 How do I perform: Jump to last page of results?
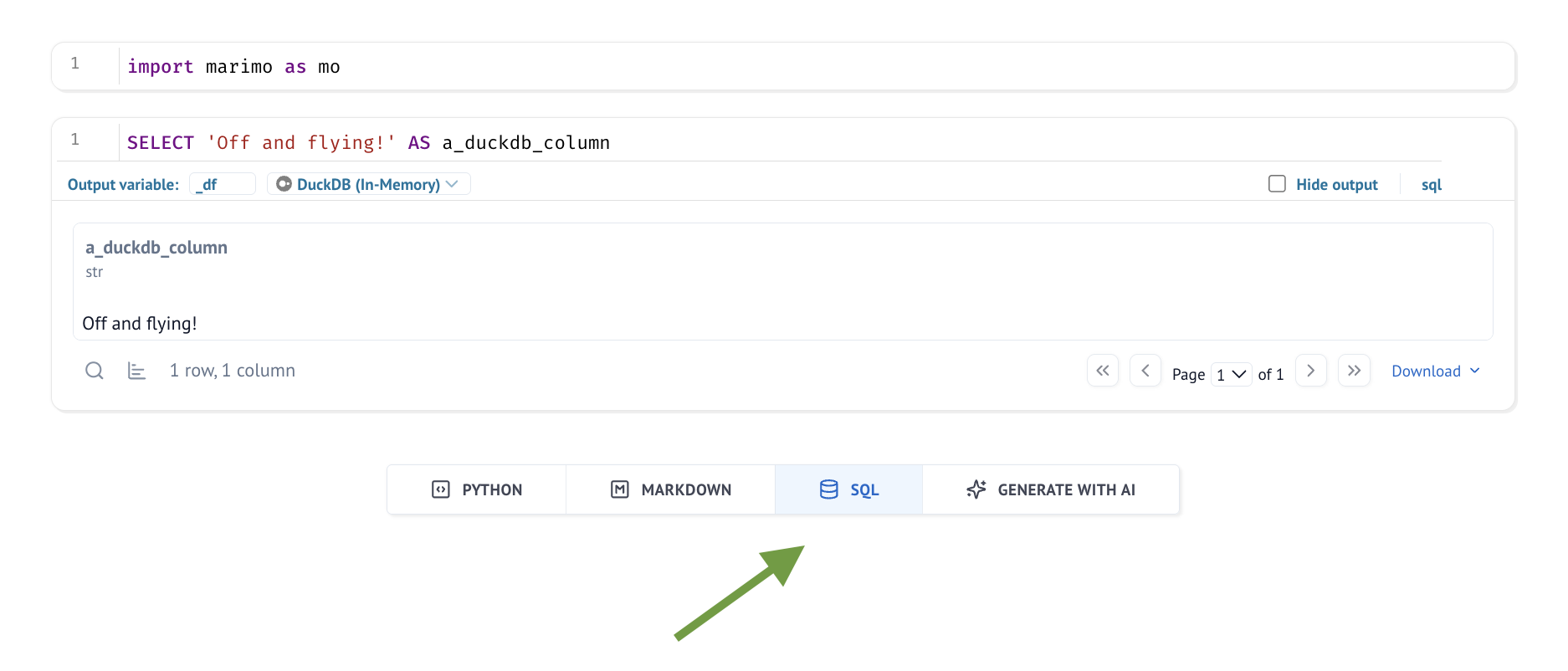pos(1354,371)
